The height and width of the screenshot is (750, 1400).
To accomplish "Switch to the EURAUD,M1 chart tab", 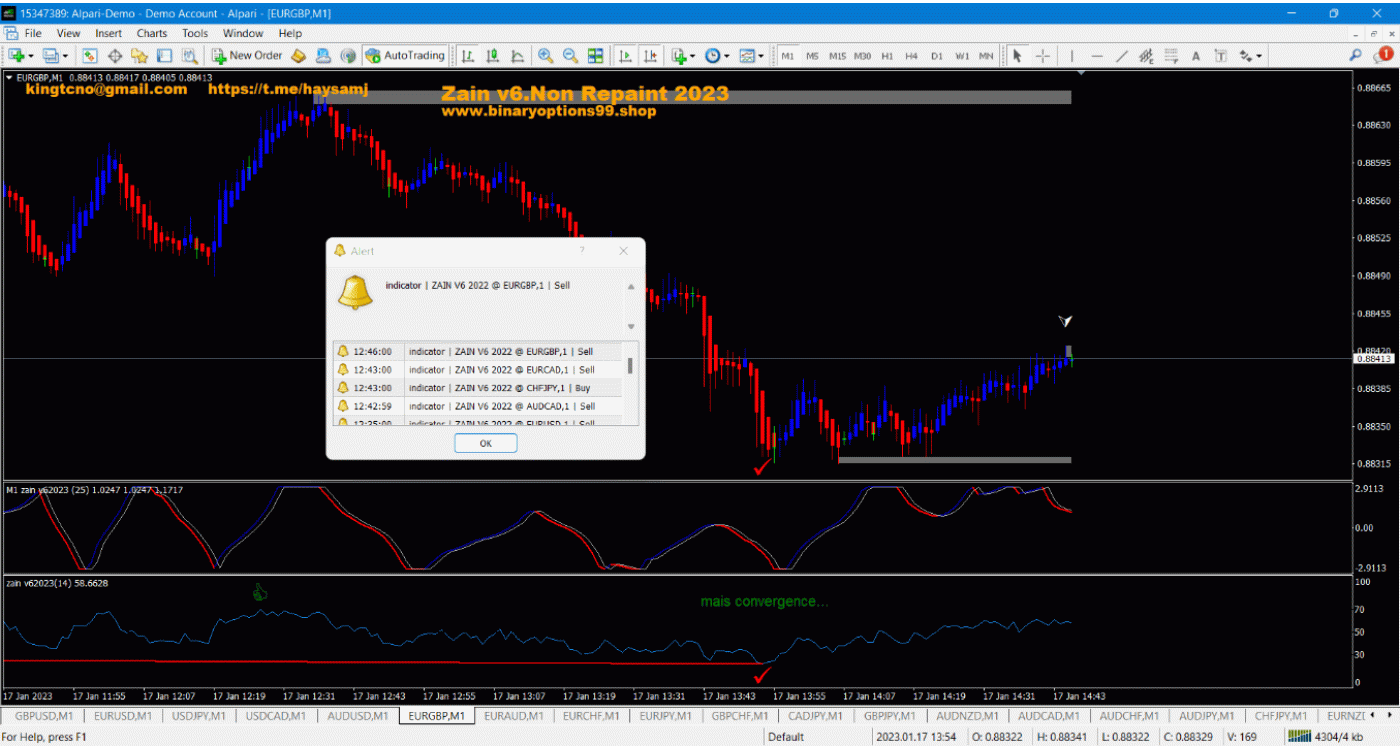I will [514, 716].
